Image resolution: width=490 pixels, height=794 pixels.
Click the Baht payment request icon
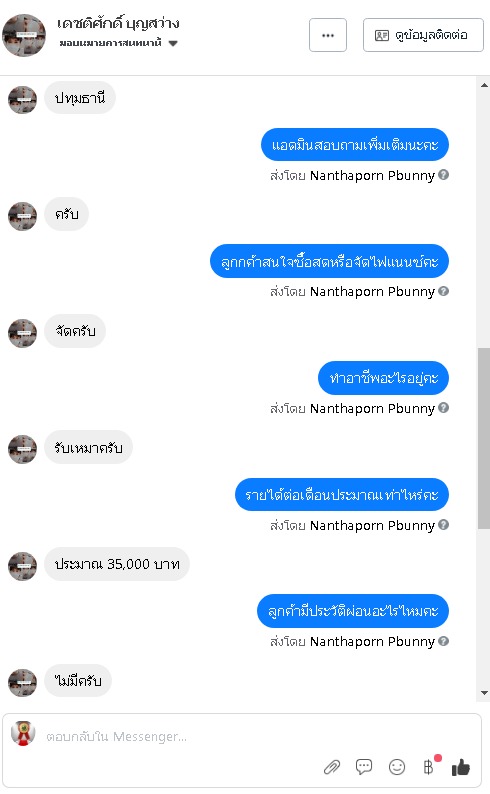click(429, 767)
